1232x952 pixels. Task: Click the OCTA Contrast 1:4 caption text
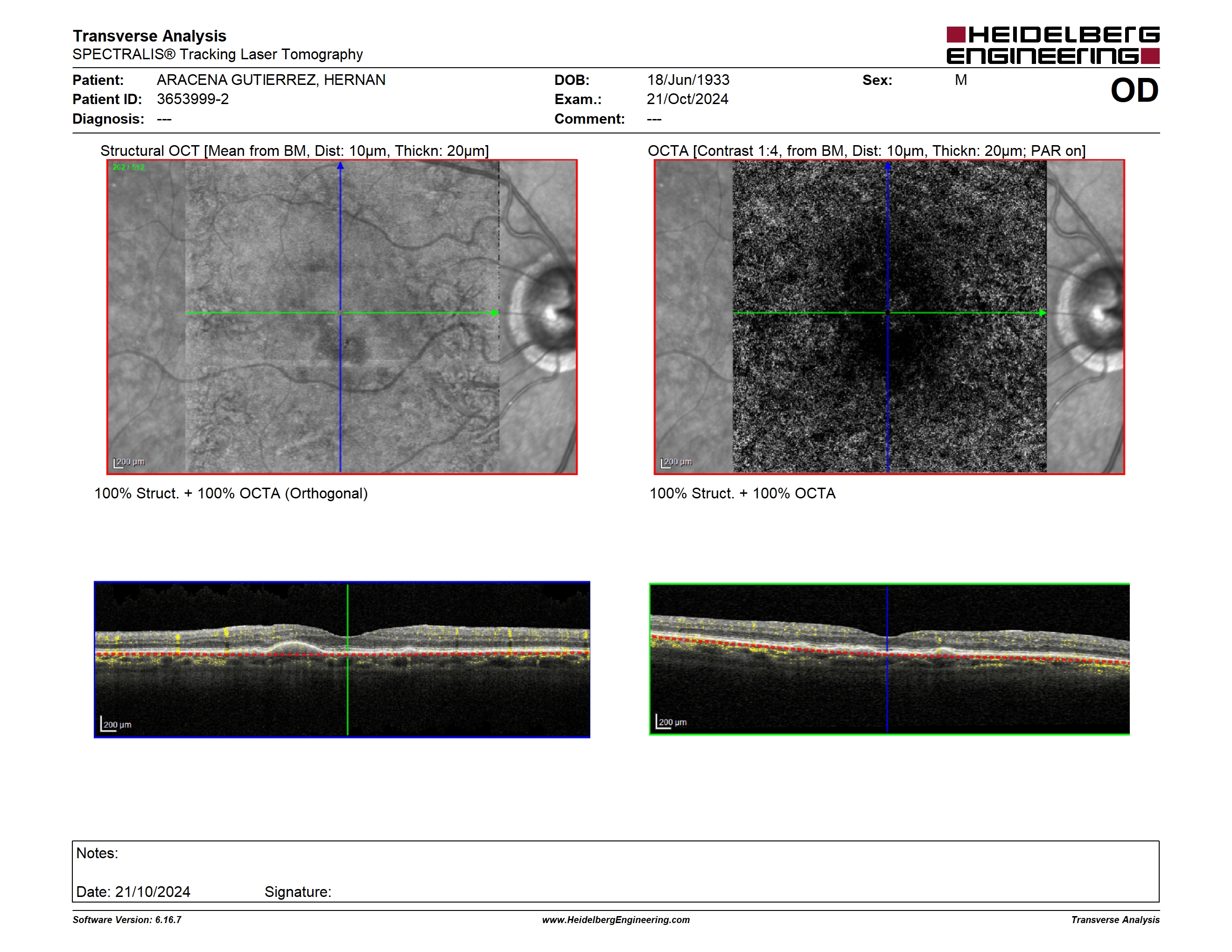[867, 151]
